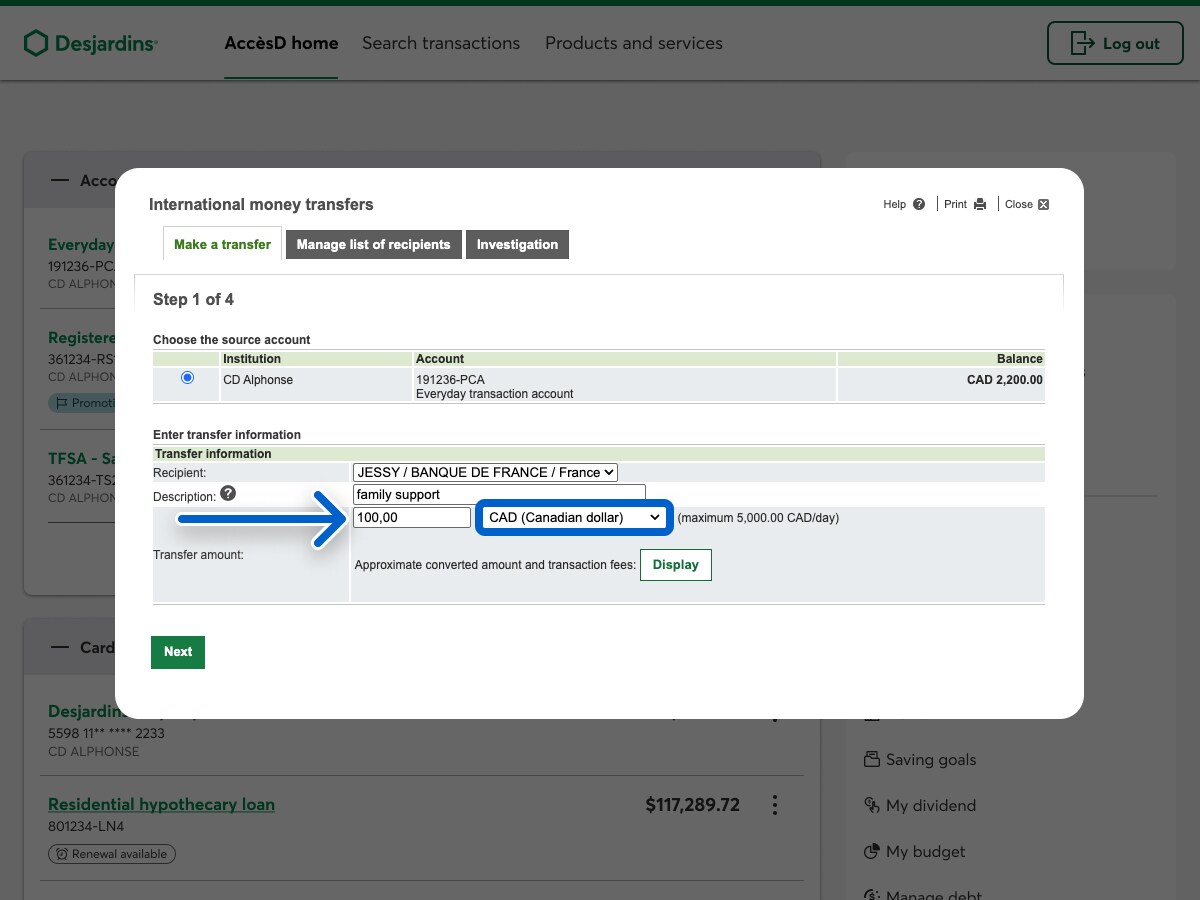Click the transfer amount field containing 100,00
Screen dimensions: 1200x900
[411, 517]
